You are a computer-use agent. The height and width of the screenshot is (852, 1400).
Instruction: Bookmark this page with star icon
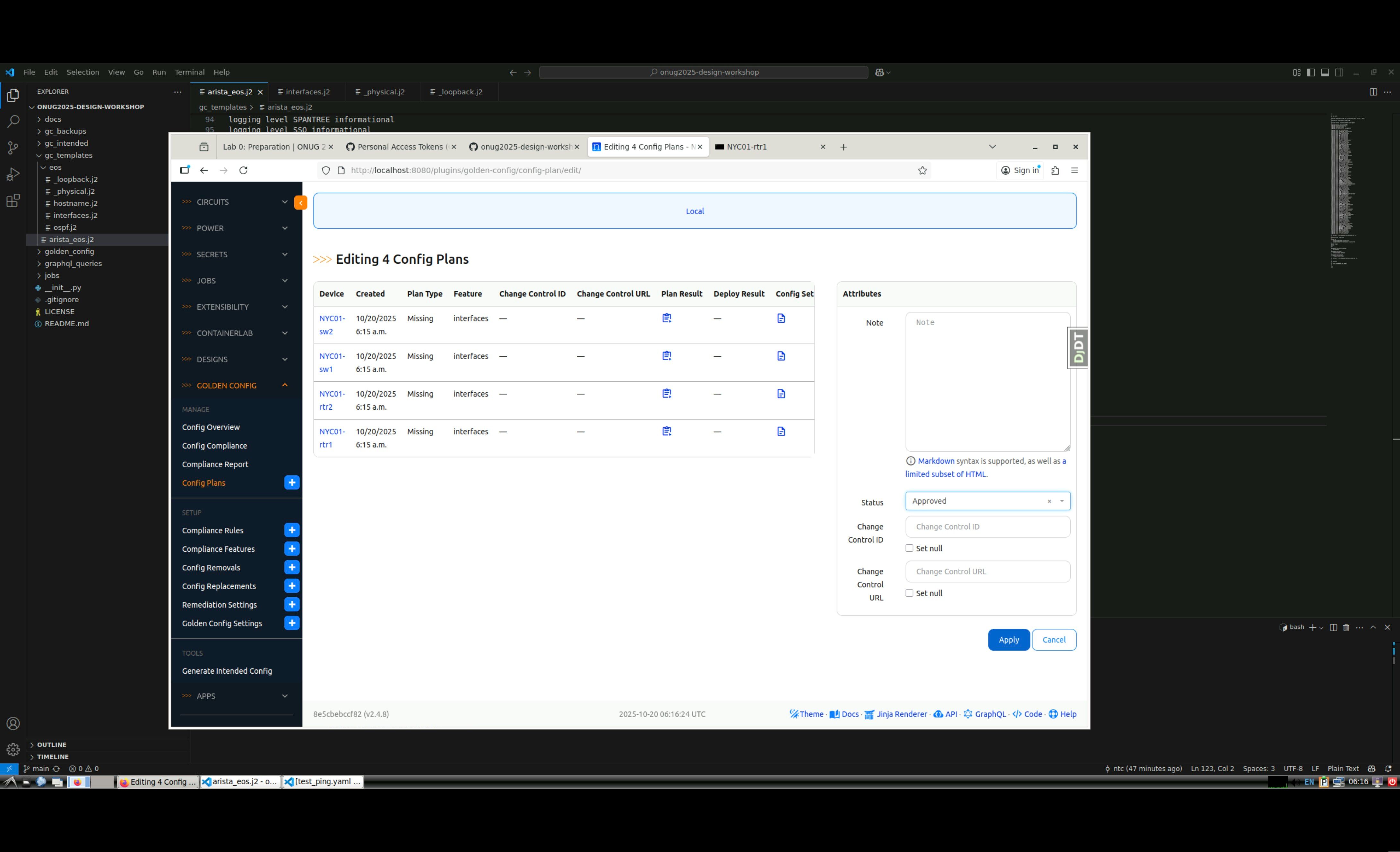click(x=922, y=170)
